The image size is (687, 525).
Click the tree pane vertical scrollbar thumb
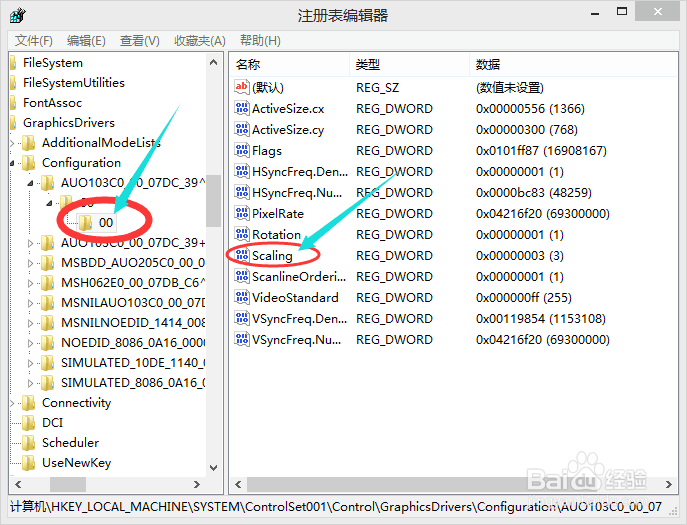[213, 201]
